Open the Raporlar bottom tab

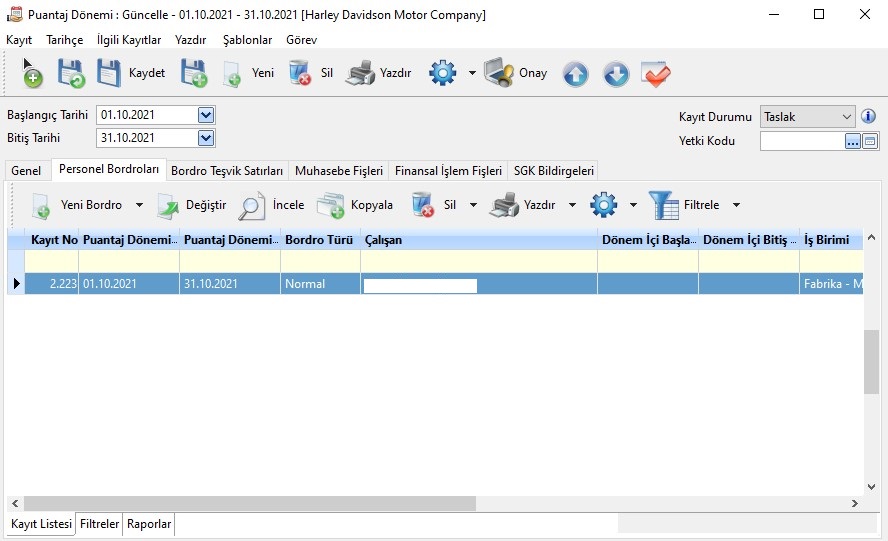(148, 524)
